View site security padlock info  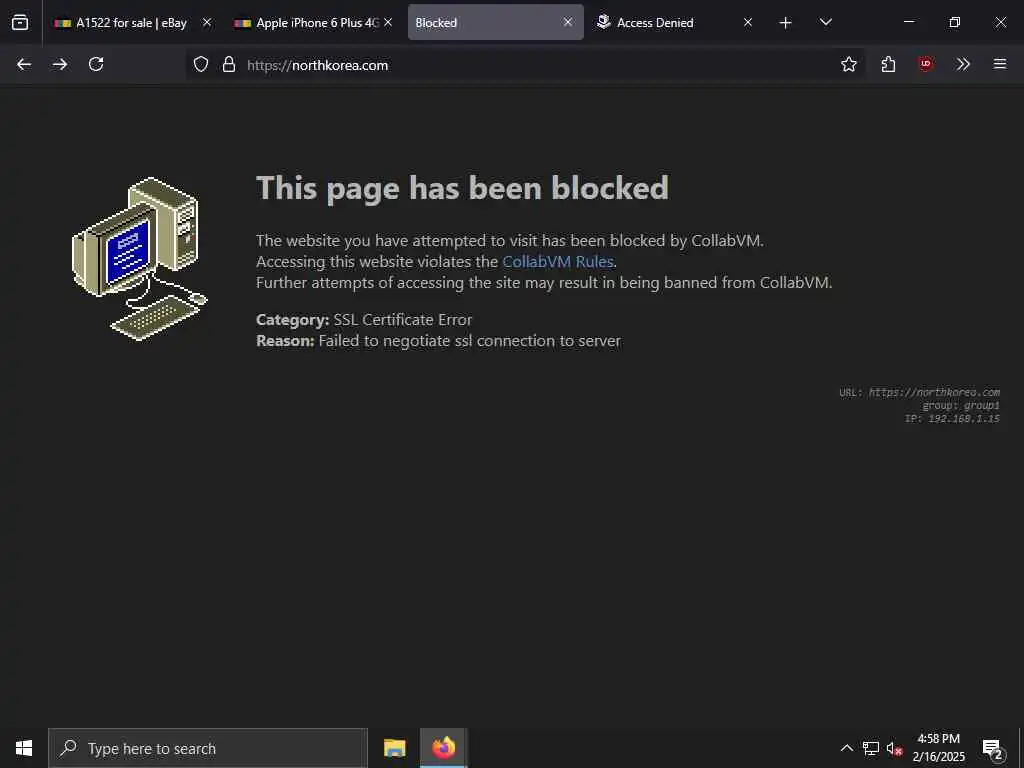pyautogui.click(x=229, y=64)
